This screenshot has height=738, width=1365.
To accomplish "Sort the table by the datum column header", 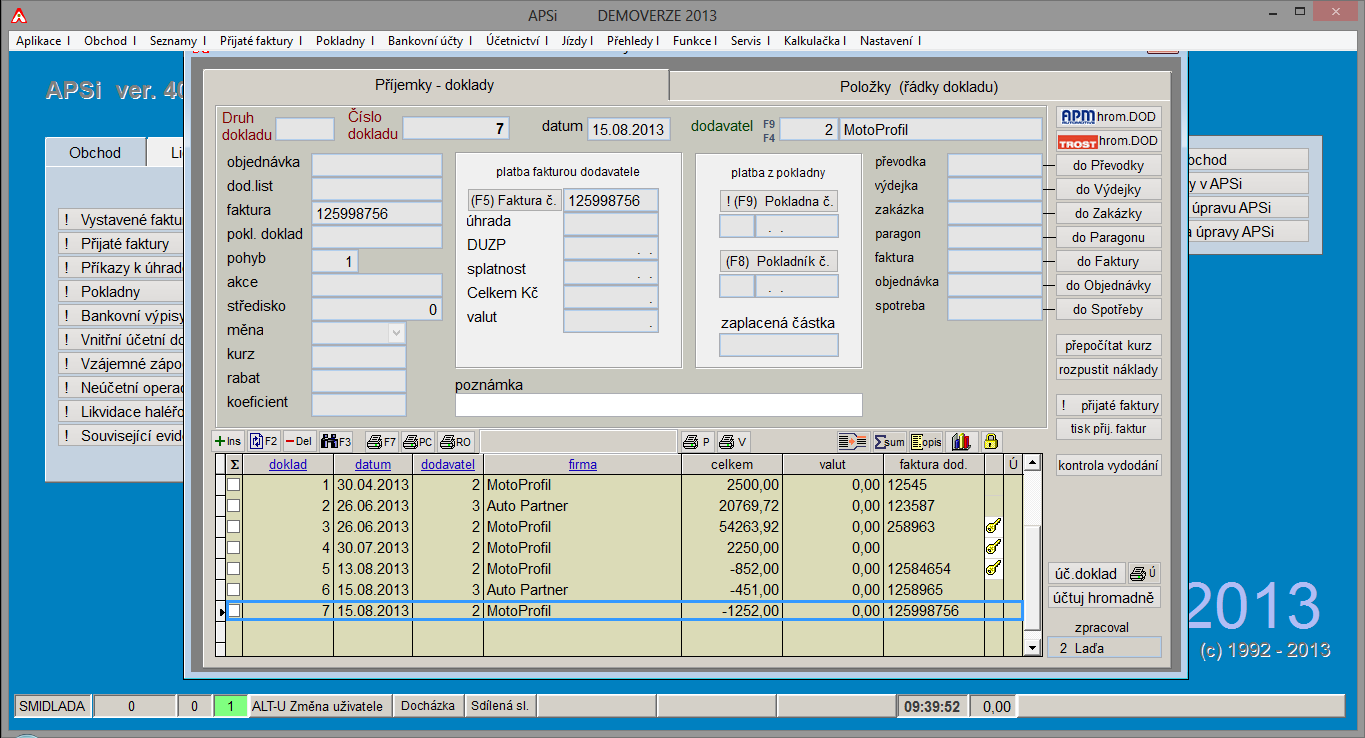I will [373, 464].
